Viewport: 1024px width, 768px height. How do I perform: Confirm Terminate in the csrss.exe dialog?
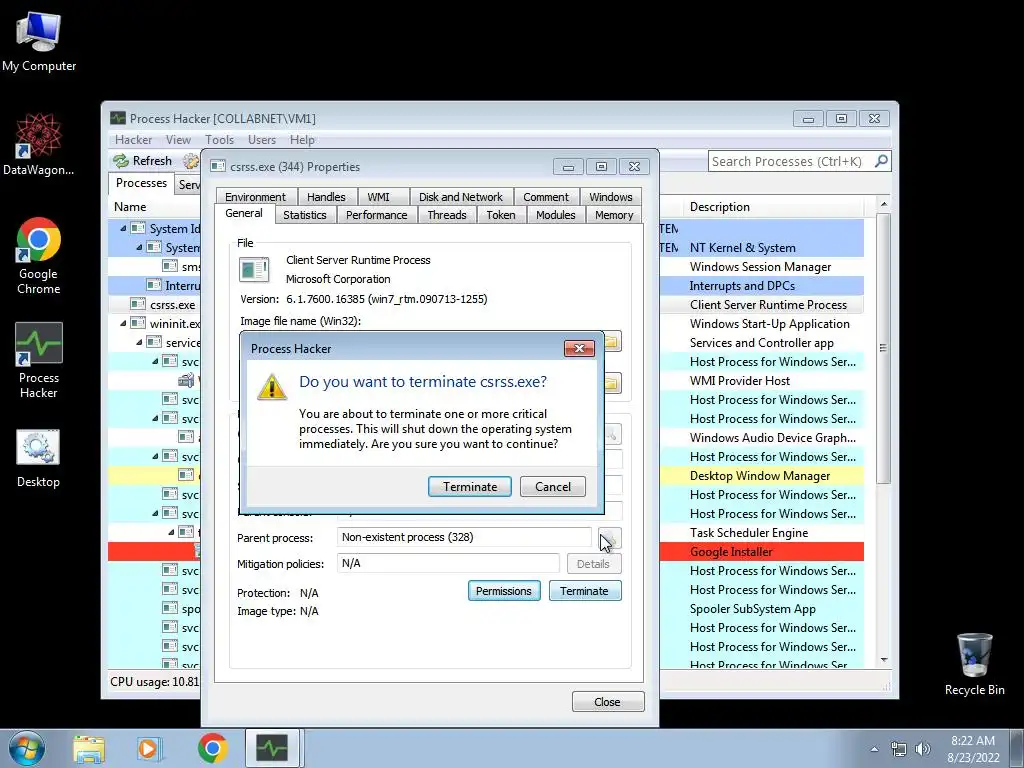[470, 487]
